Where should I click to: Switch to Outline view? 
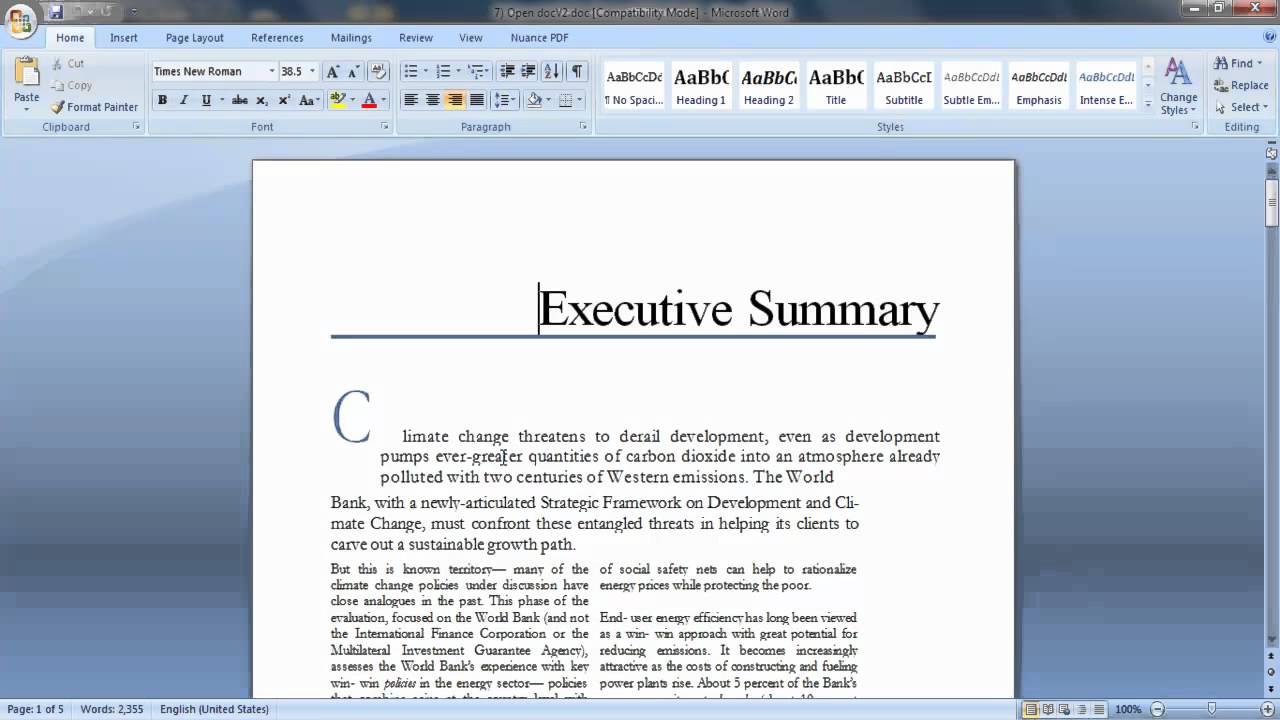[1083, 709]
